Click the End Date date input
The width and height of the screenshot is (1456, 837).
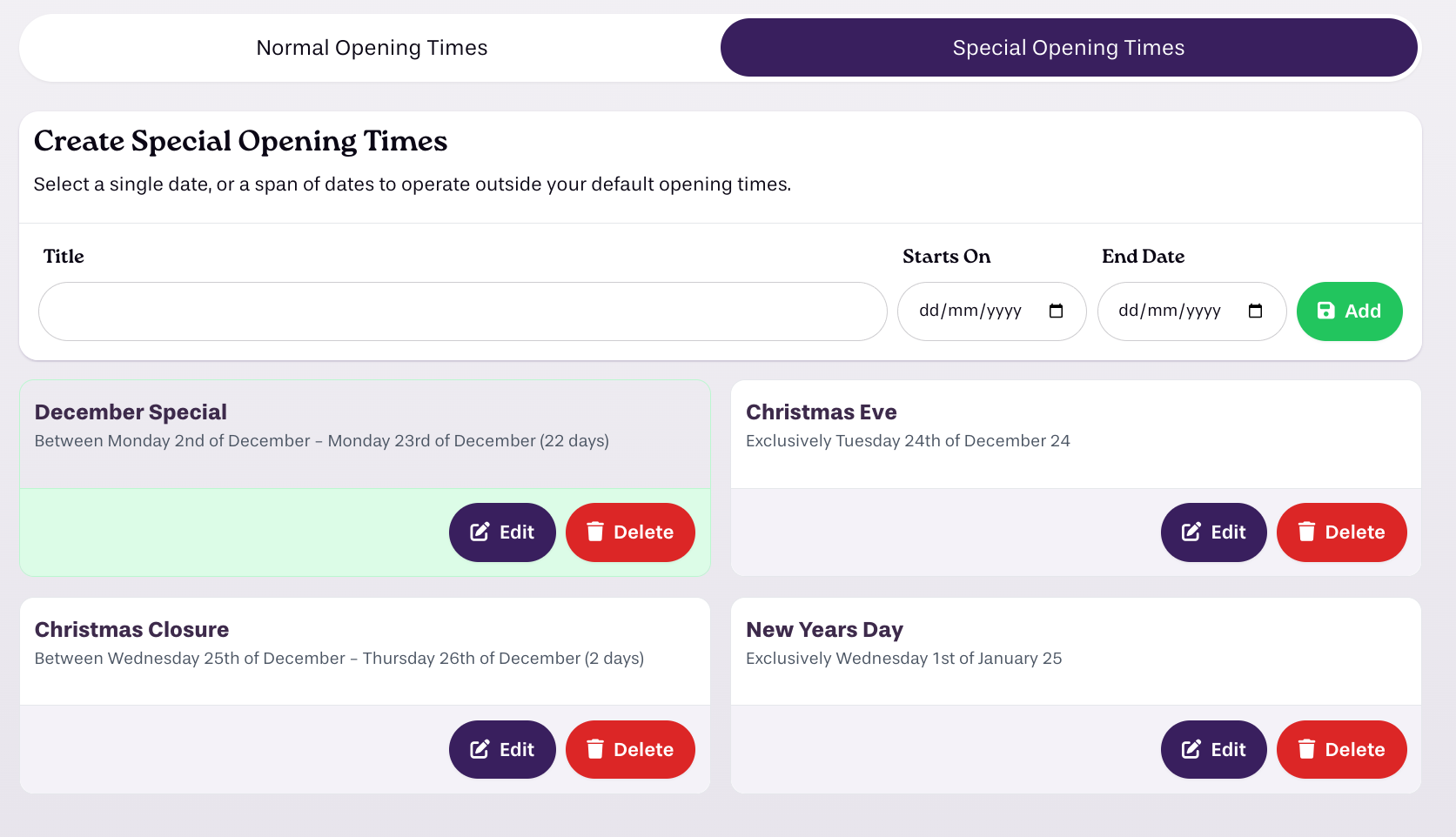click(1191, 311)
